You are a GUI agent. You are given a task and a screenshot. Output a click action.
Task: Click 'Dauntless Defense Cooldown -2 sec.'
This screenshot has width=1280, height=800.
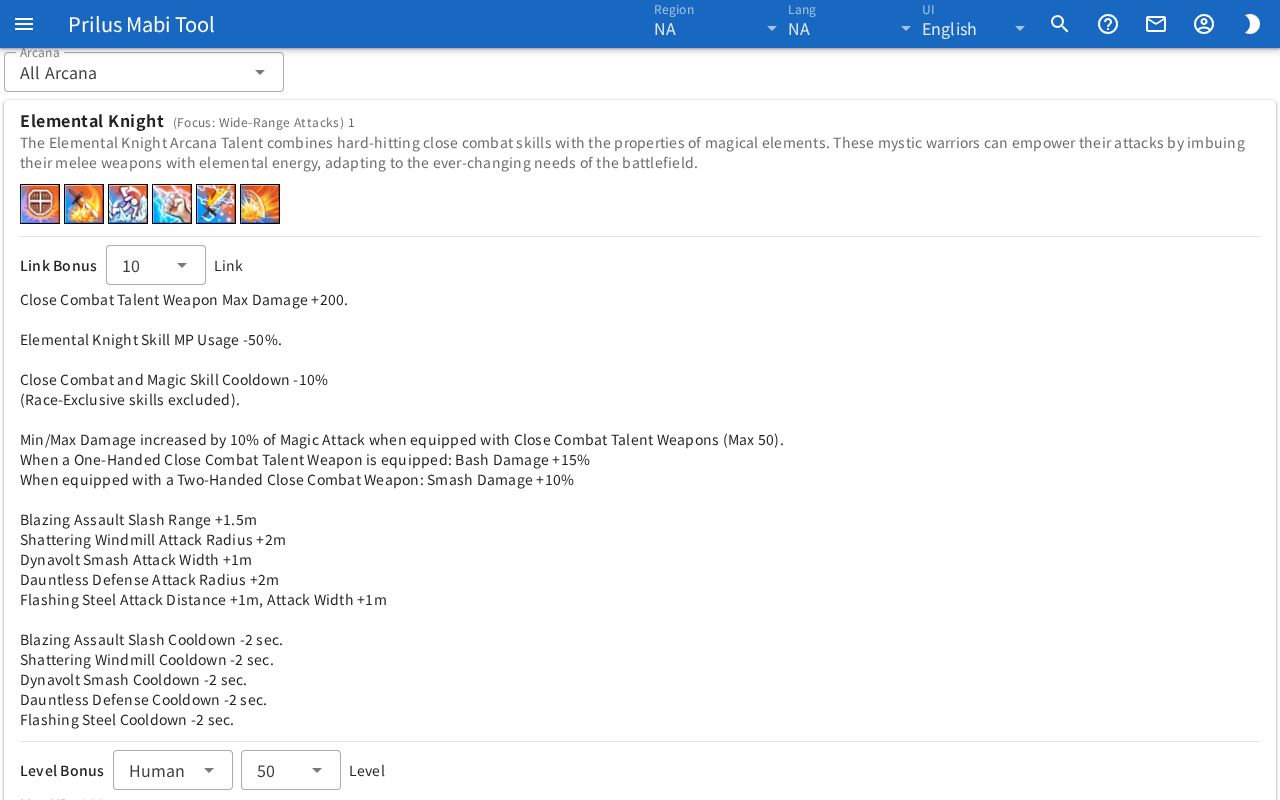click(x=143, y=700)
